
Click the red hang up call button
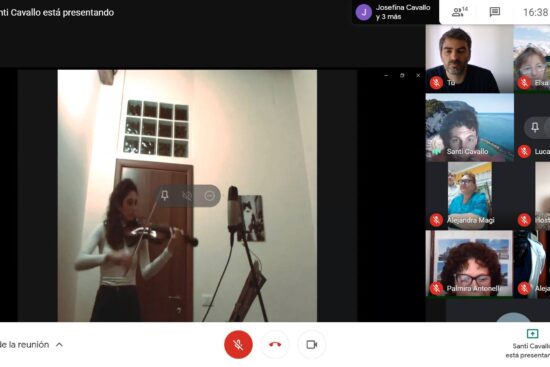(275, 345)
